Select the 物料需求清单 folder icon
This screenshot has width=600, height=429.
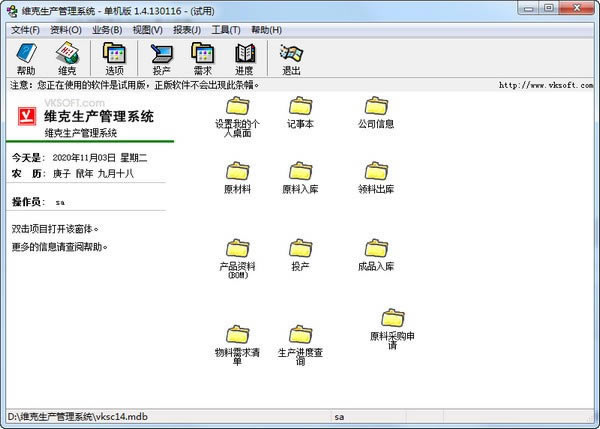[237, 336]
